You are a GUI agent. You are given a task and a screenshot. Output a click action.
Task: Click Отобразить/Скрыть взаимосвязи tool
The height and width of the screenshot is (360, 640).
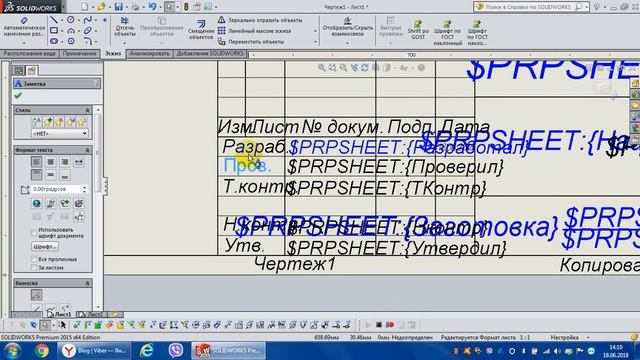pos(348,27)
